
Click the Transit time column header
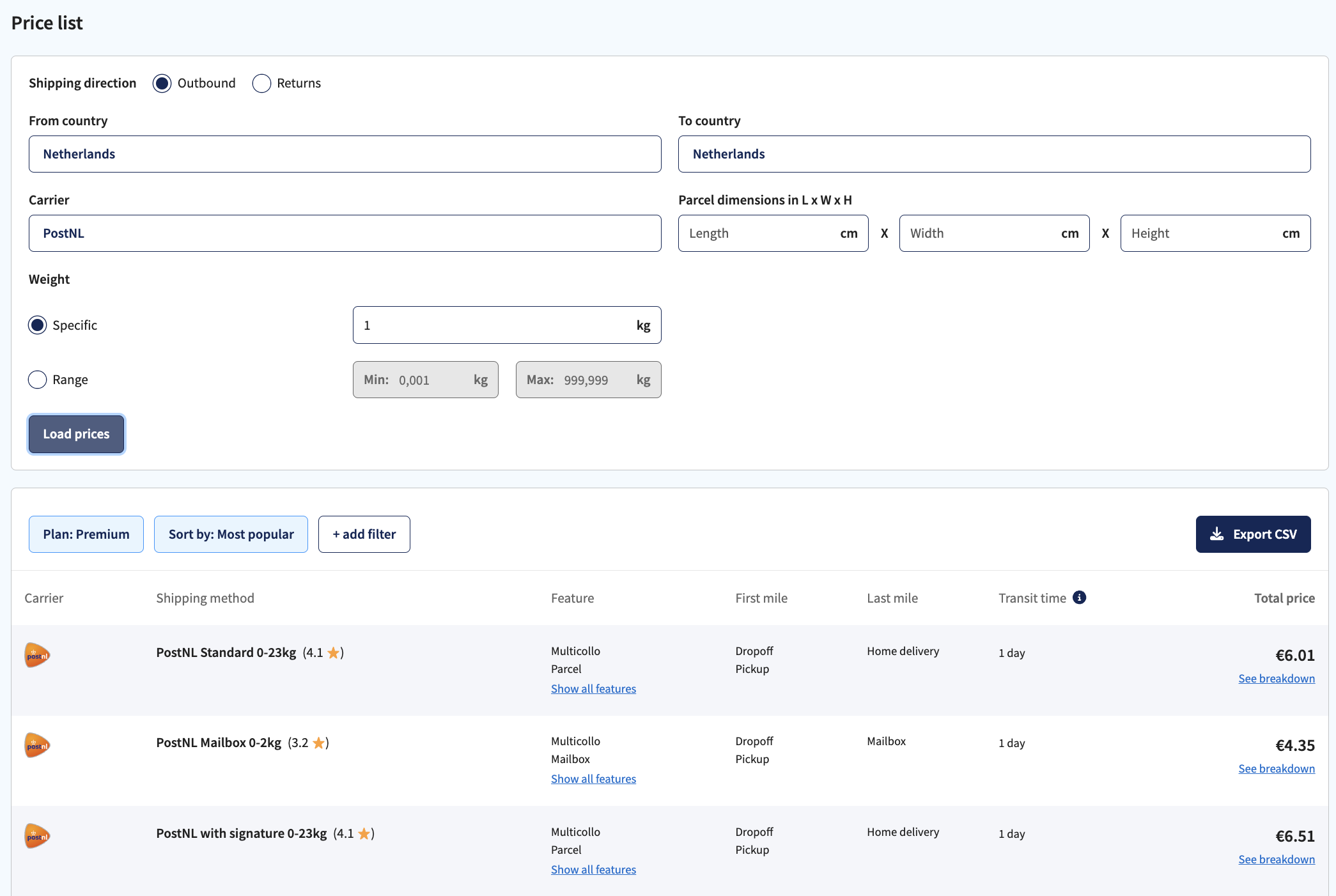1032,598
